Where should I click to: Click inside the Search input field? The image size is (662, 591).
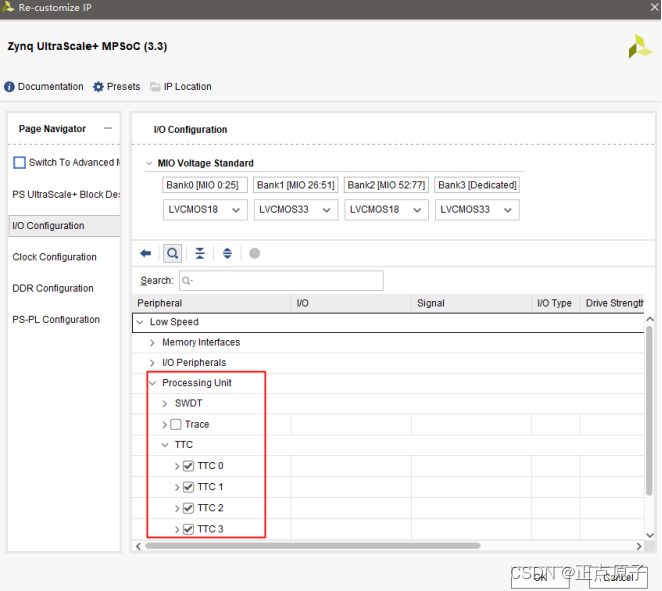281,281
